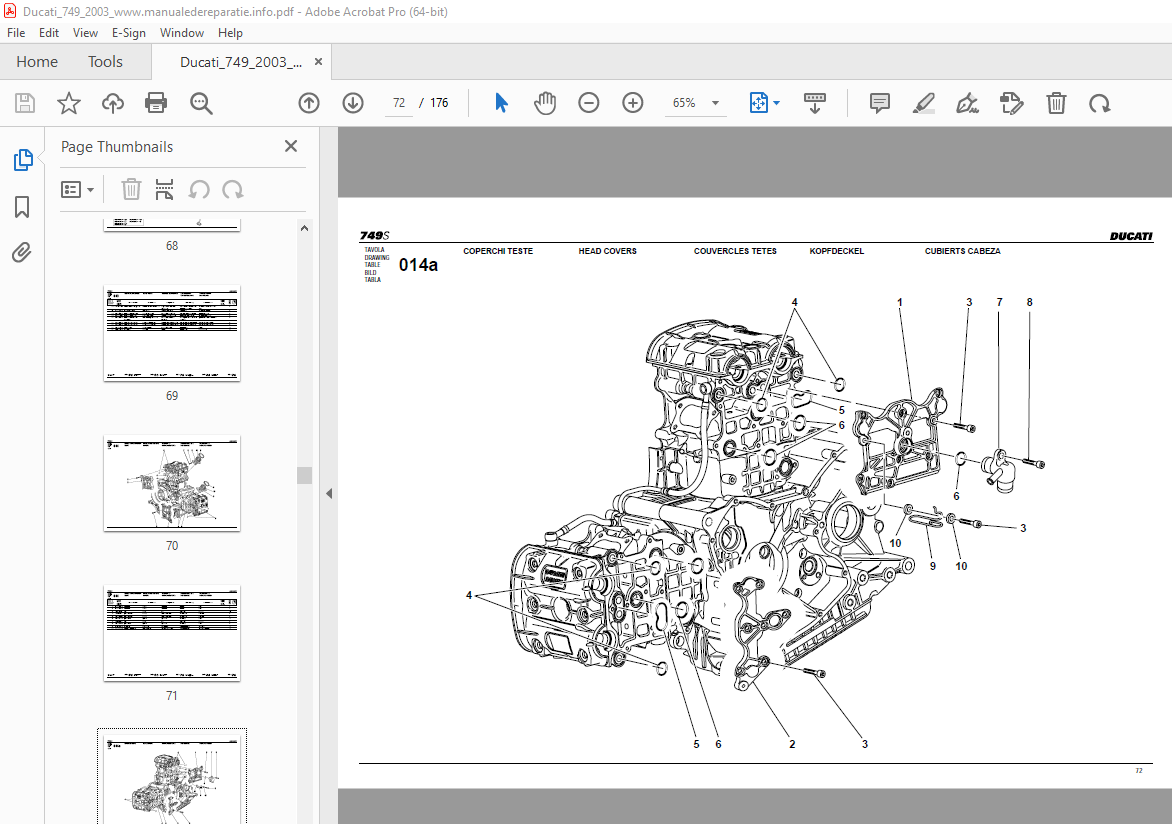Switch to the Tools tab
This screenshot has height=824, width=1172.
(x=105, y=62)
